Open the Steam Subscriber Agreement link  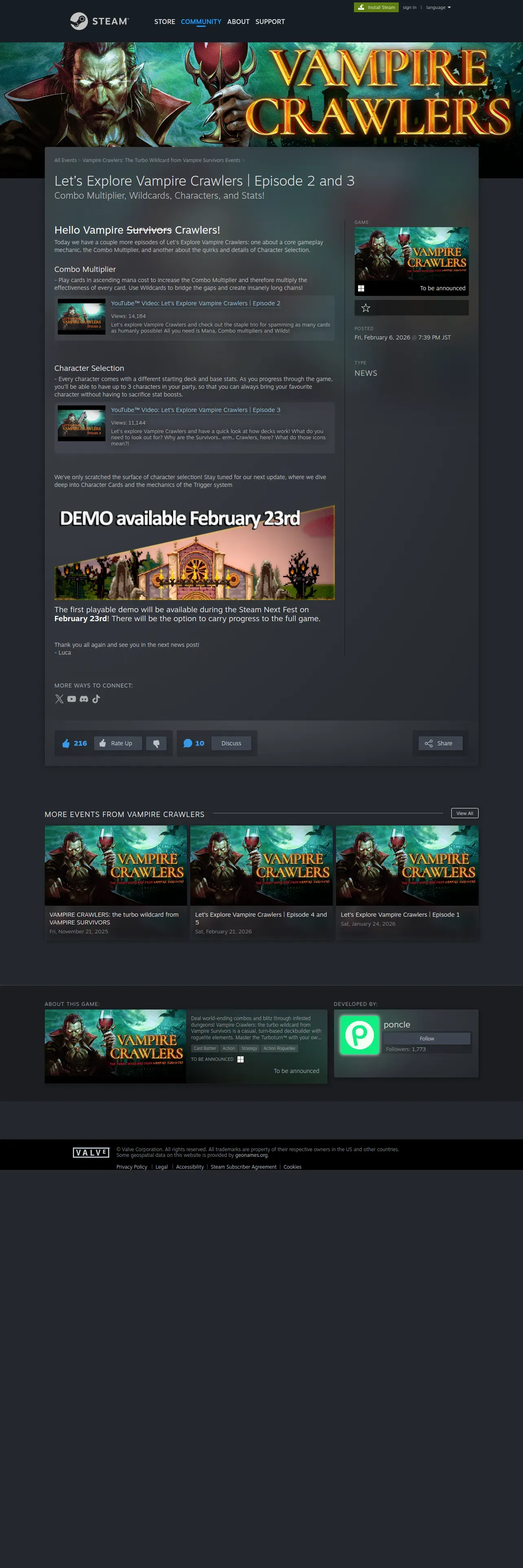244,1167
